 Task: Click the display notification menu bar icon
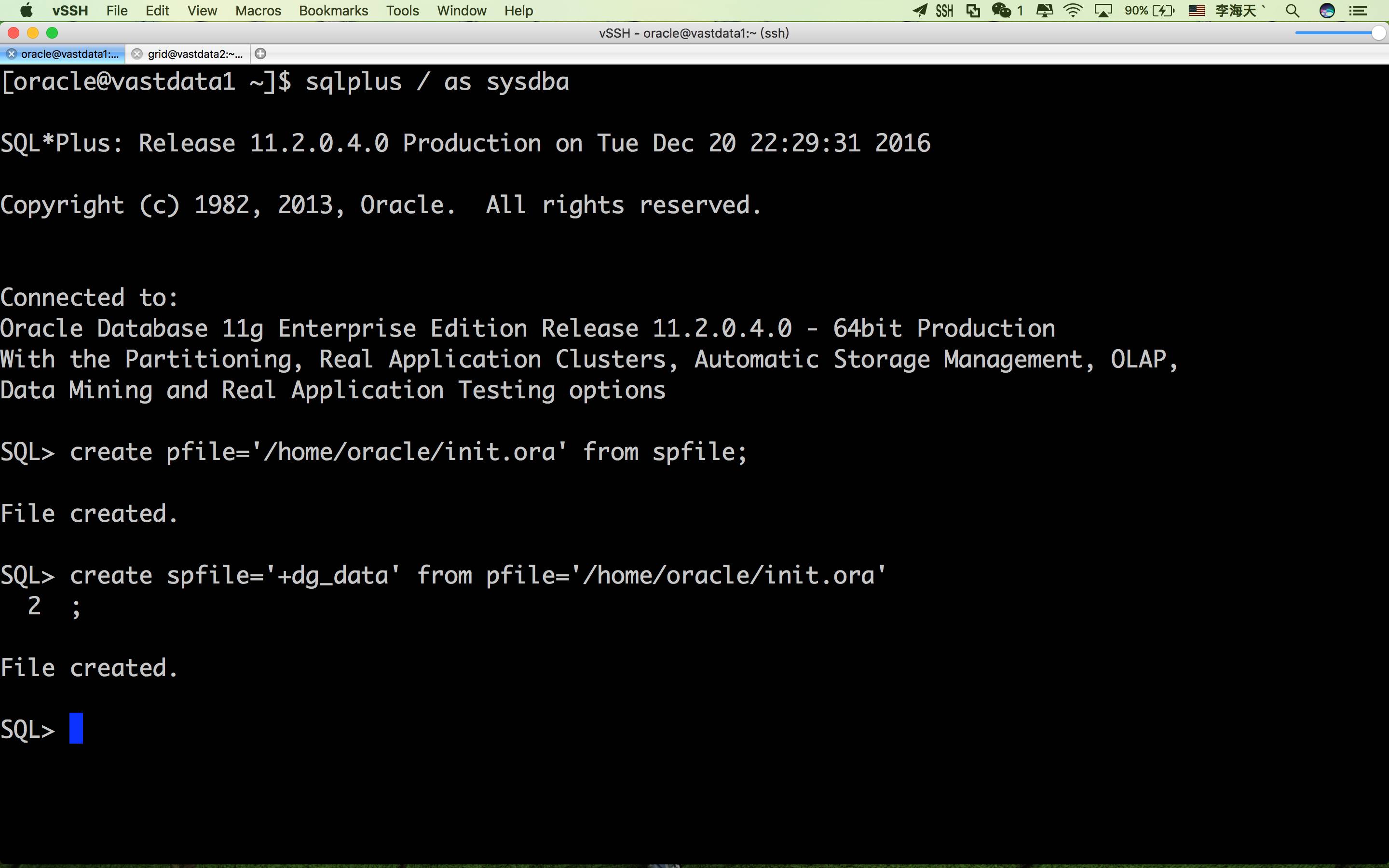pyautogui.click(x=1045, y=10)
